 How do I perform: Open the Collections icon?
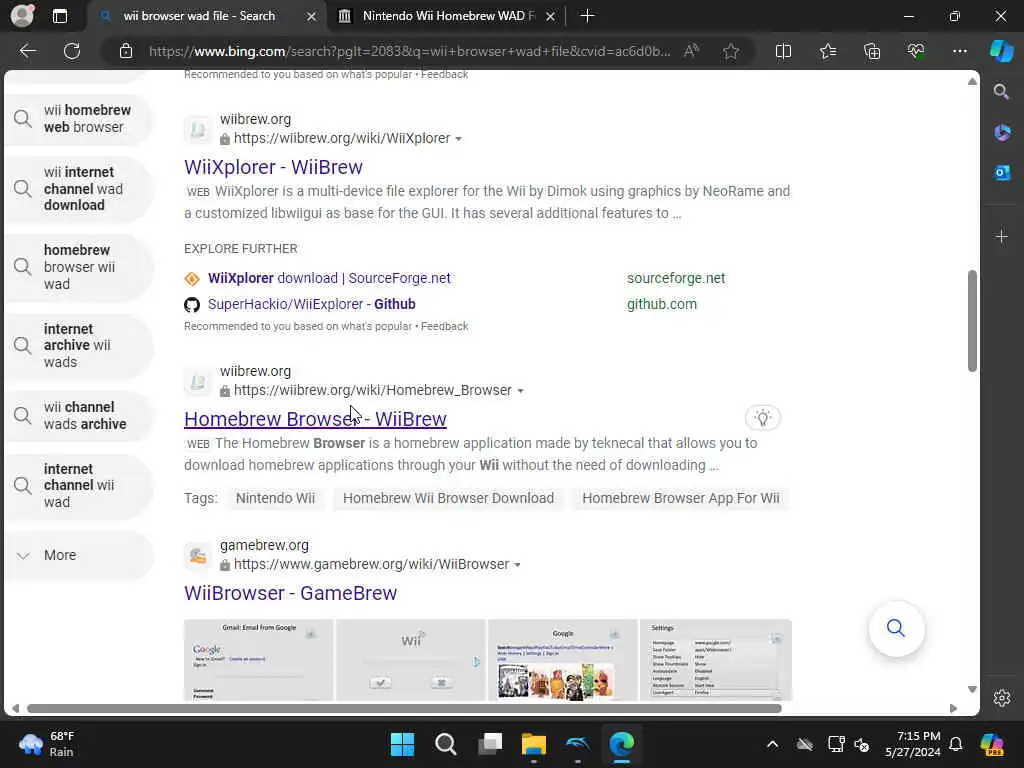[x=872, y=51]
